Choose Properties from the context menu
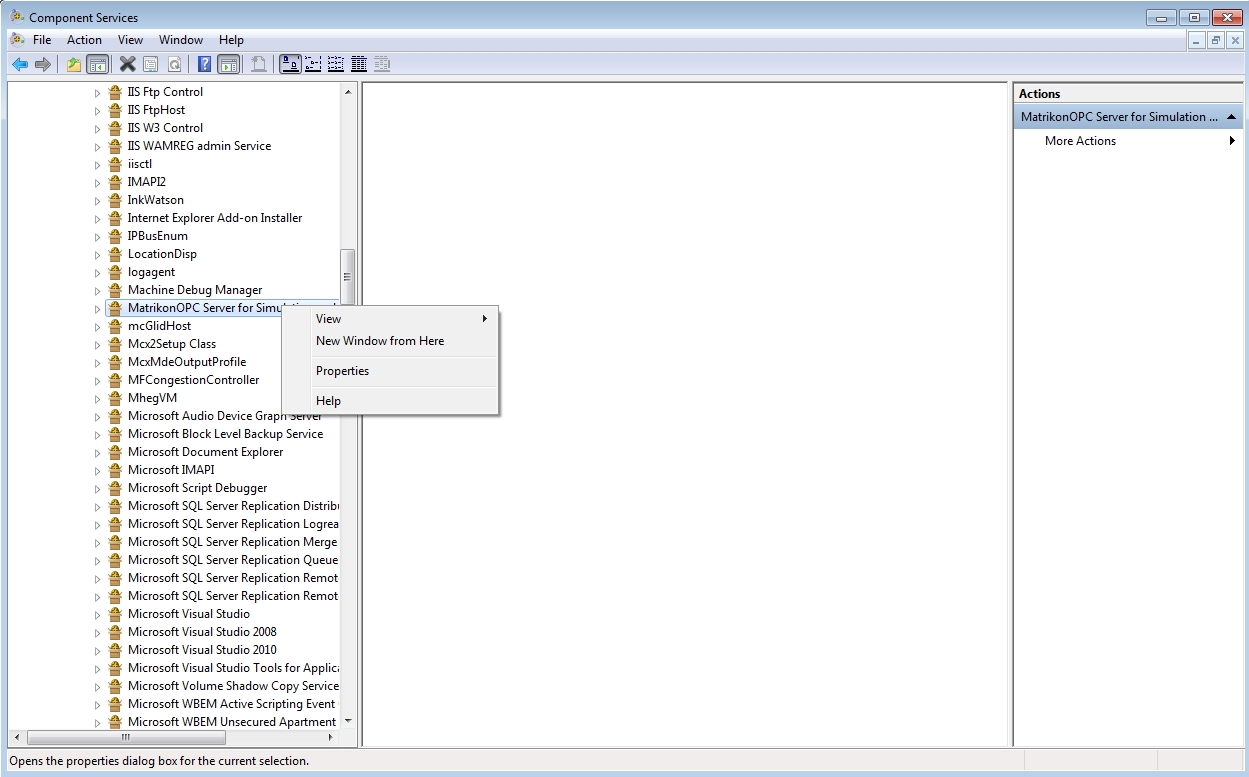Screen dimensions: 1249x777 (342, 371)
